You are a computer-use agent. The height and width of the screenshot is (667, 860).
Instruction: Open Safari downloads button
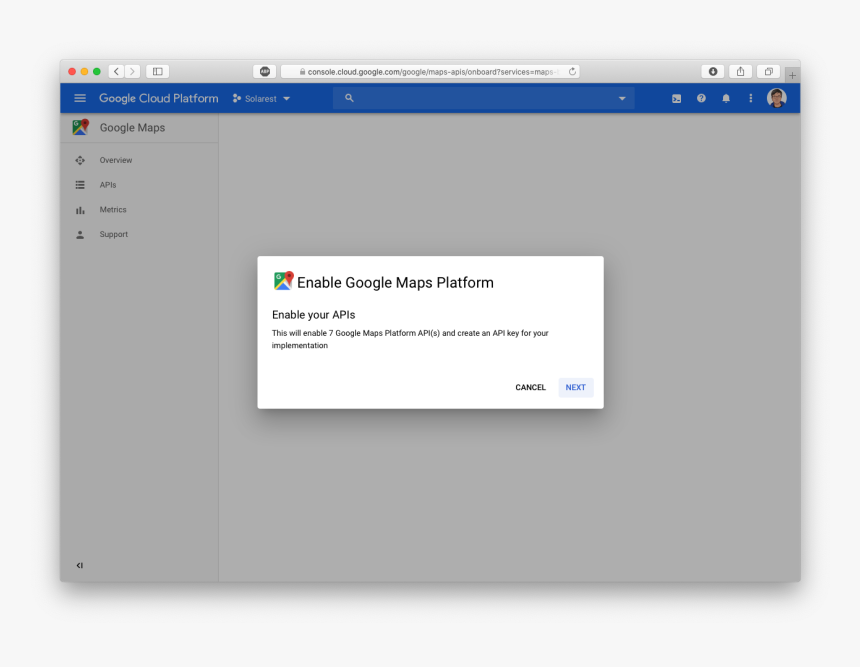pos(713,71)
